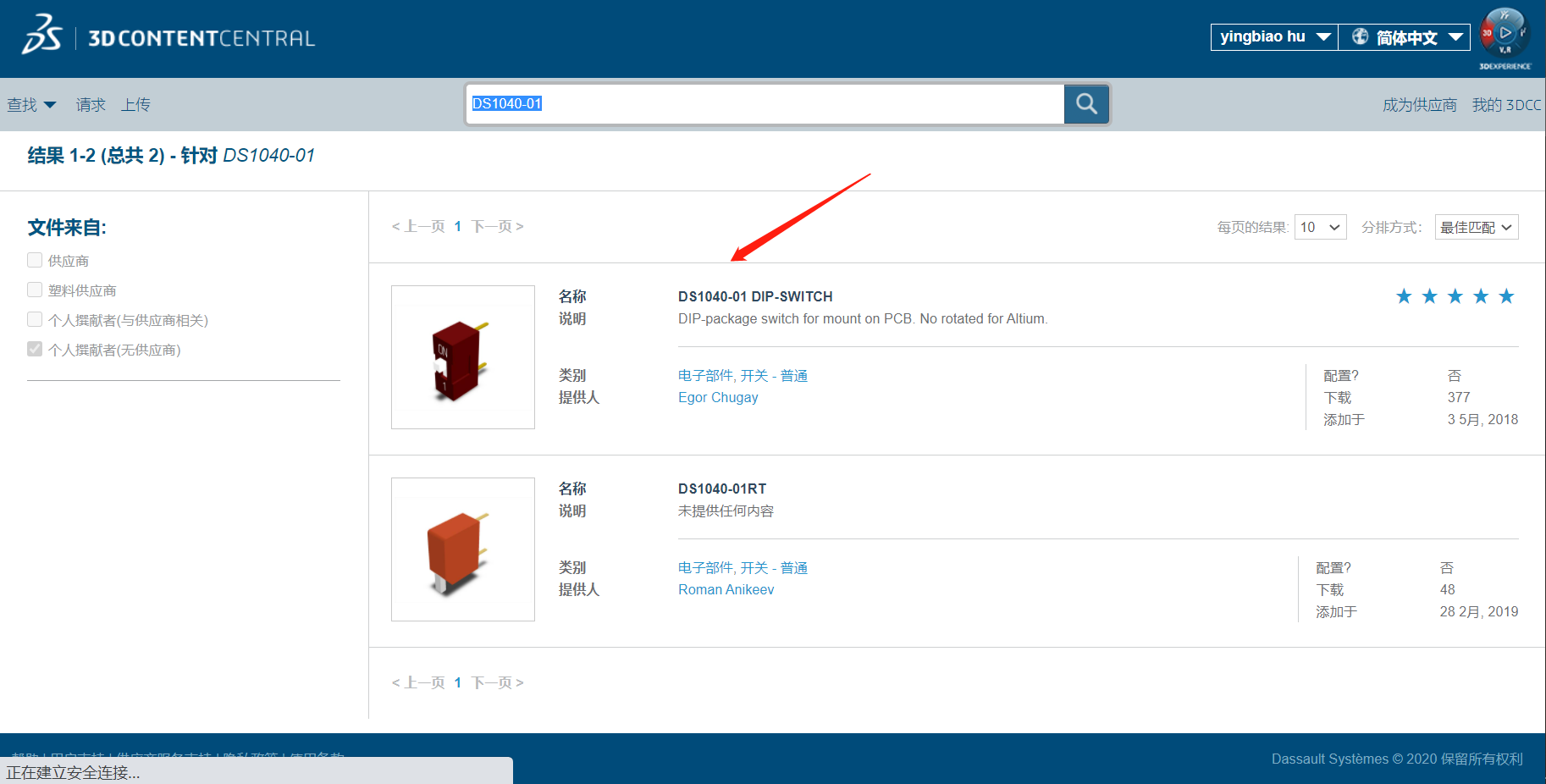Click the date 3 5月, 2018
Image resolution: width=1546 pixels, height=784 pixels.
[1483, 419]
